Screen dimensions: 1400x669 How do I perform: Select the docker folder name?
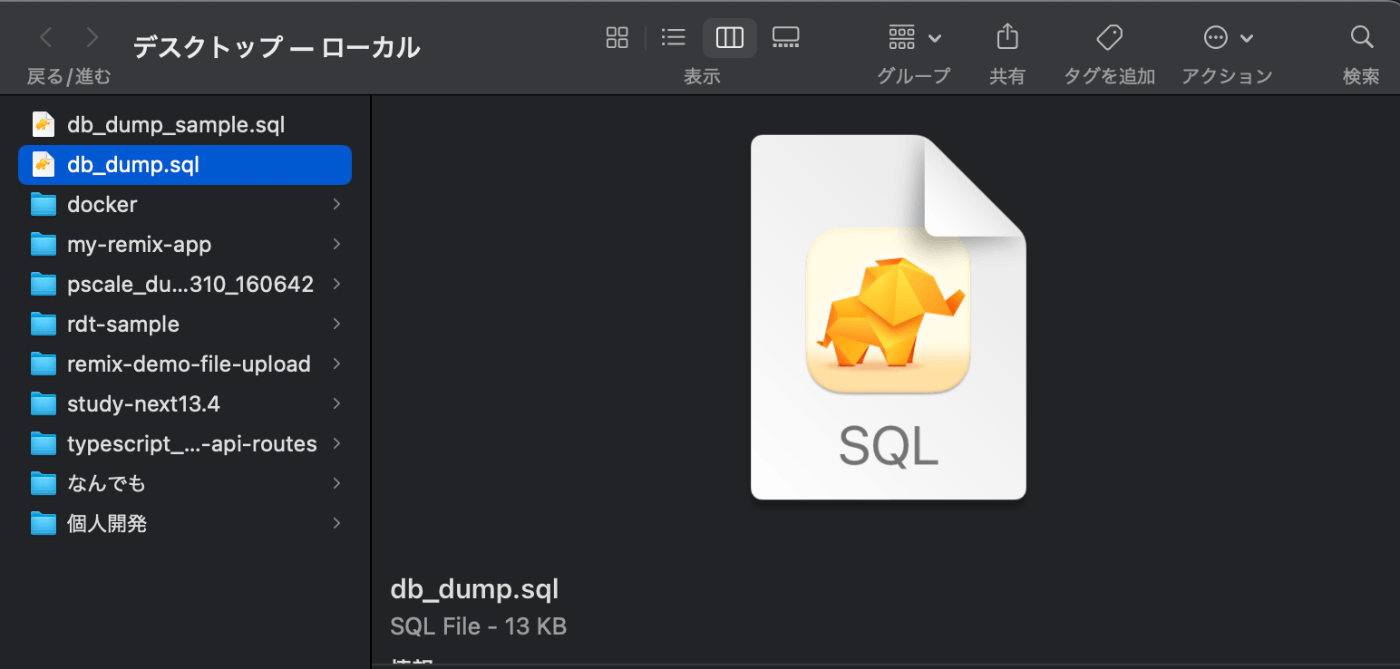[102, 204]
